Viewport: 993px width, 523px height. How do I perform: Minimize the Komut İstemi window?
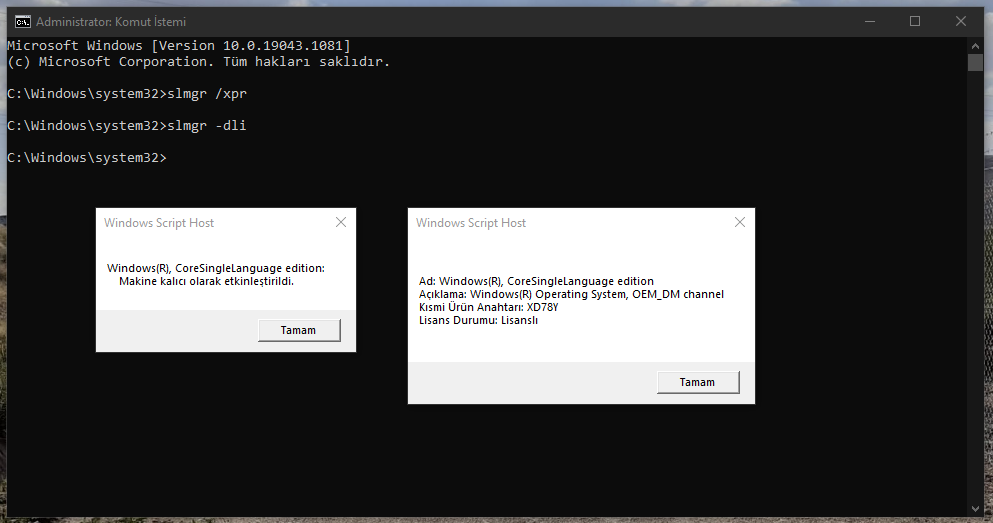pos(870,22)
